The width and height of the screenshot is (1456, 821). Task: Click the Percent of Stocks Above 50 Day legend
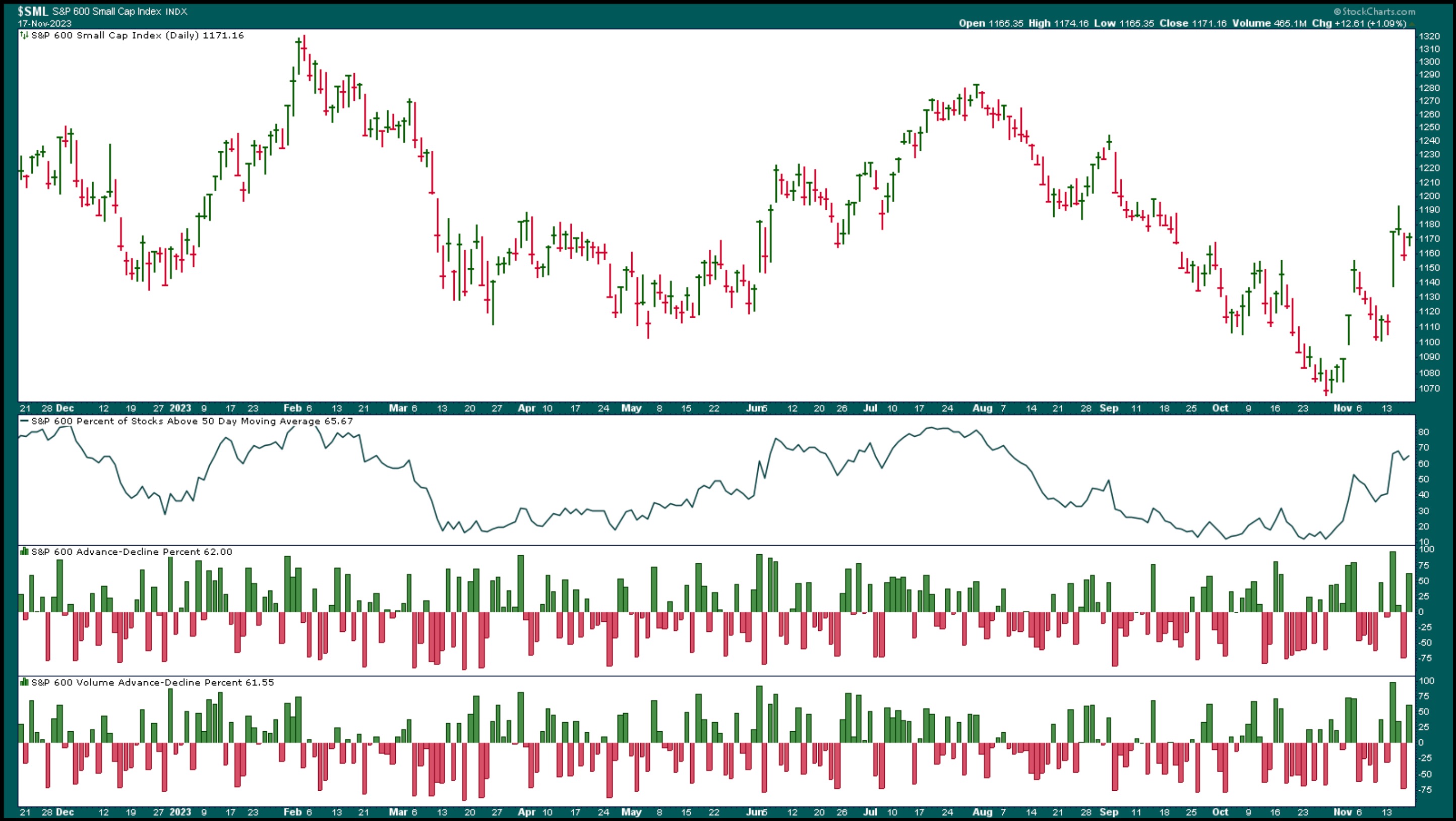click(x=191, y=421)
